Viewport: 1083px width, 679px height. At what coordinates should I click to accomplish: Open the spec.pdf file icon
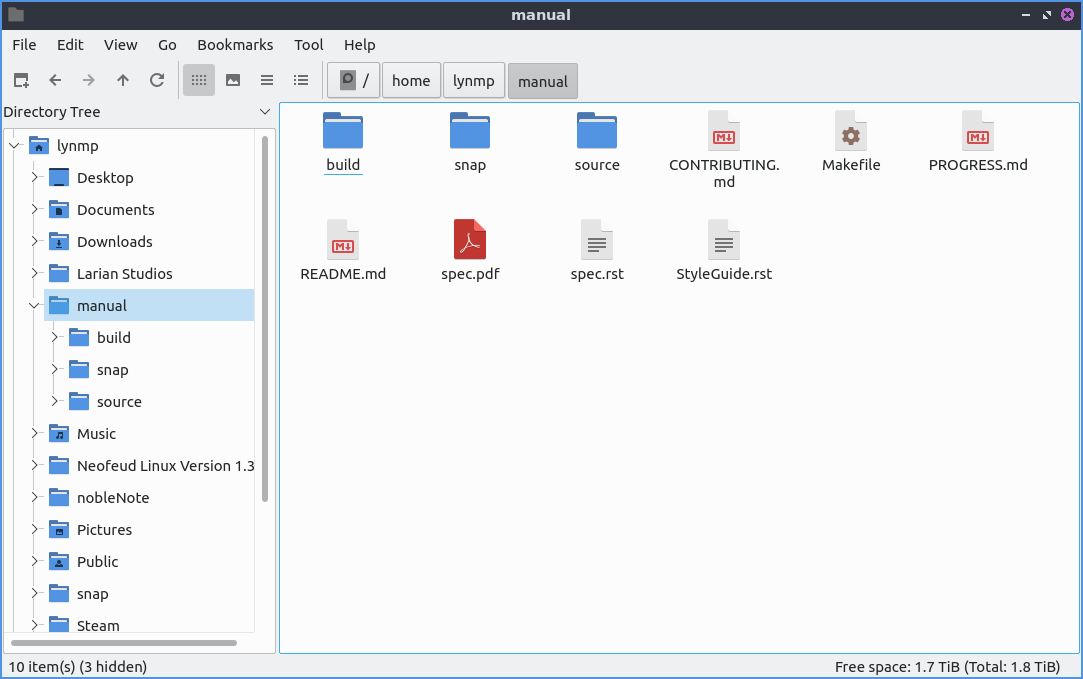(x=469, y=240)
